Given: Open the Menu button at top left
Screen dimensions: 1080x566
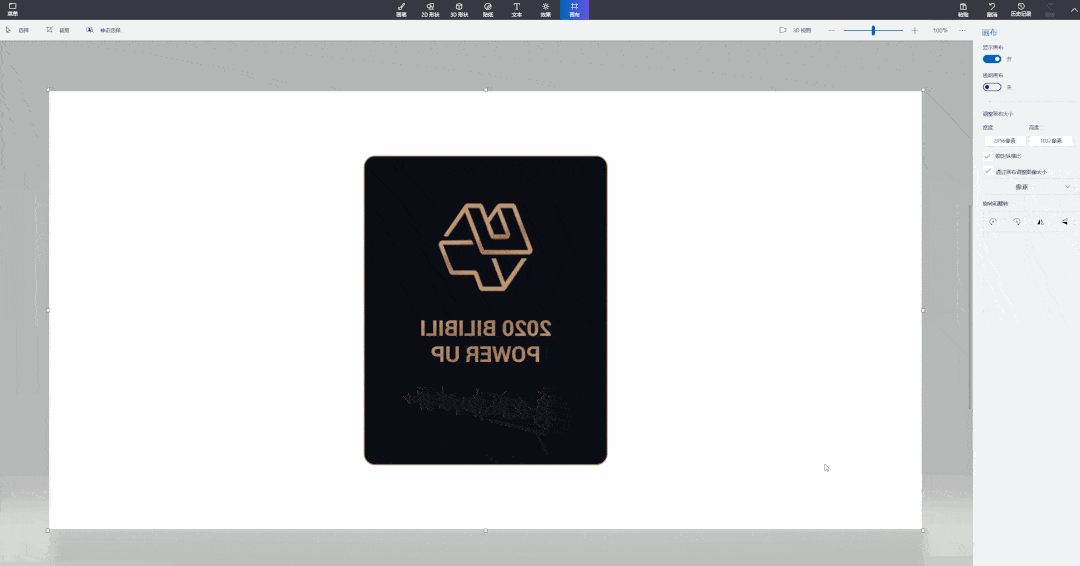Looking at the screenshot, I should (x=12, y=9).
